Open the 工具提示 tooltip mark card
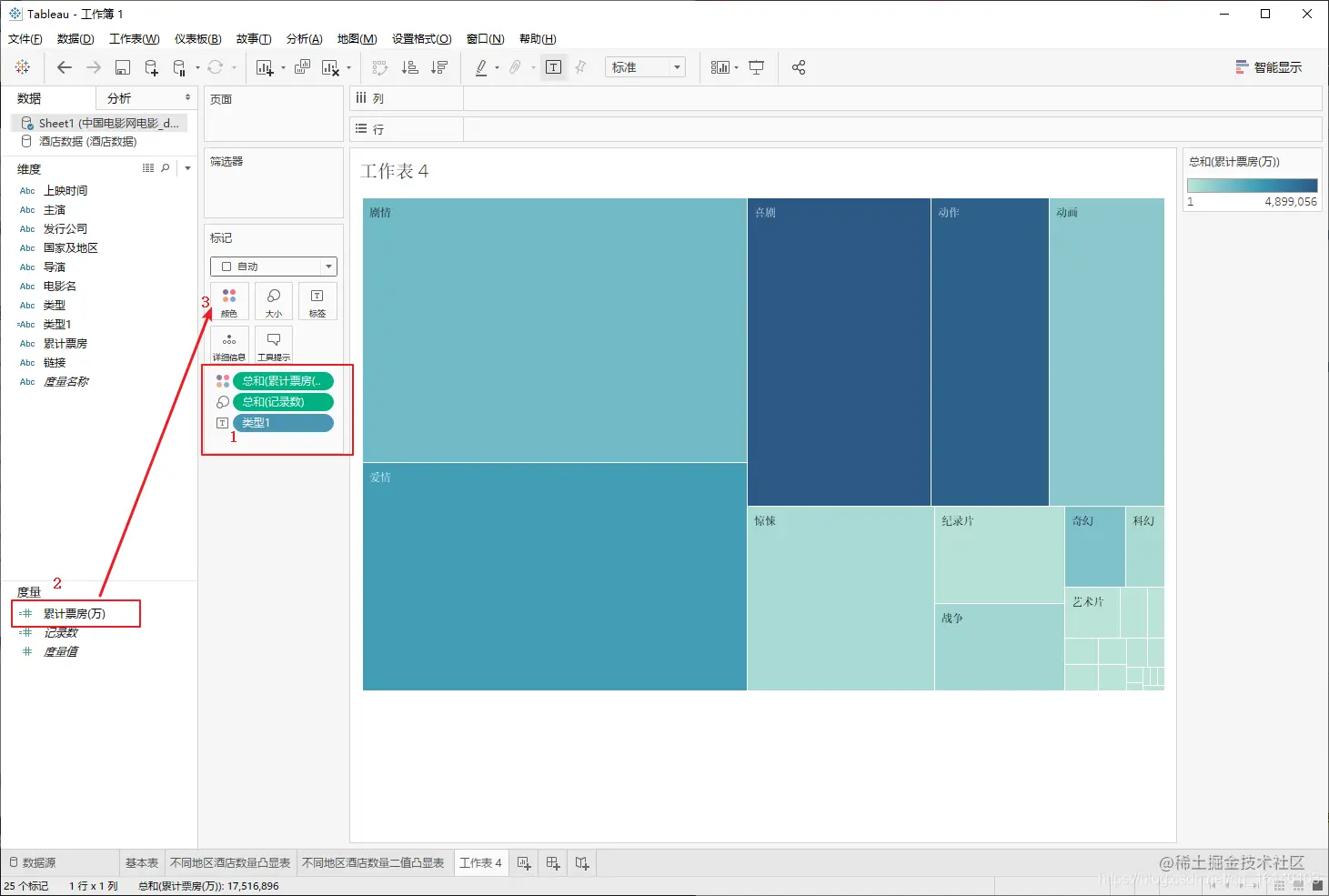 274,346
